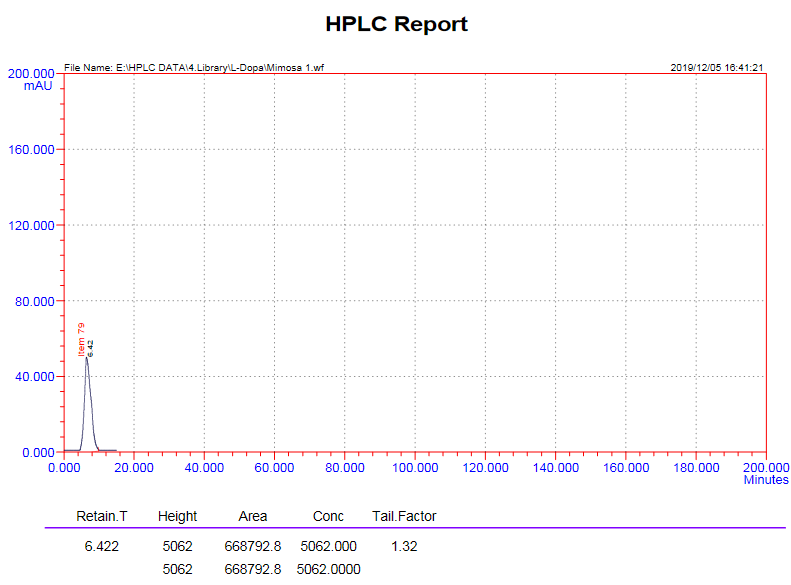Screen dimensions: 791x585
Task: Click the 160.000 y-axis tick label
Action: 31,149
